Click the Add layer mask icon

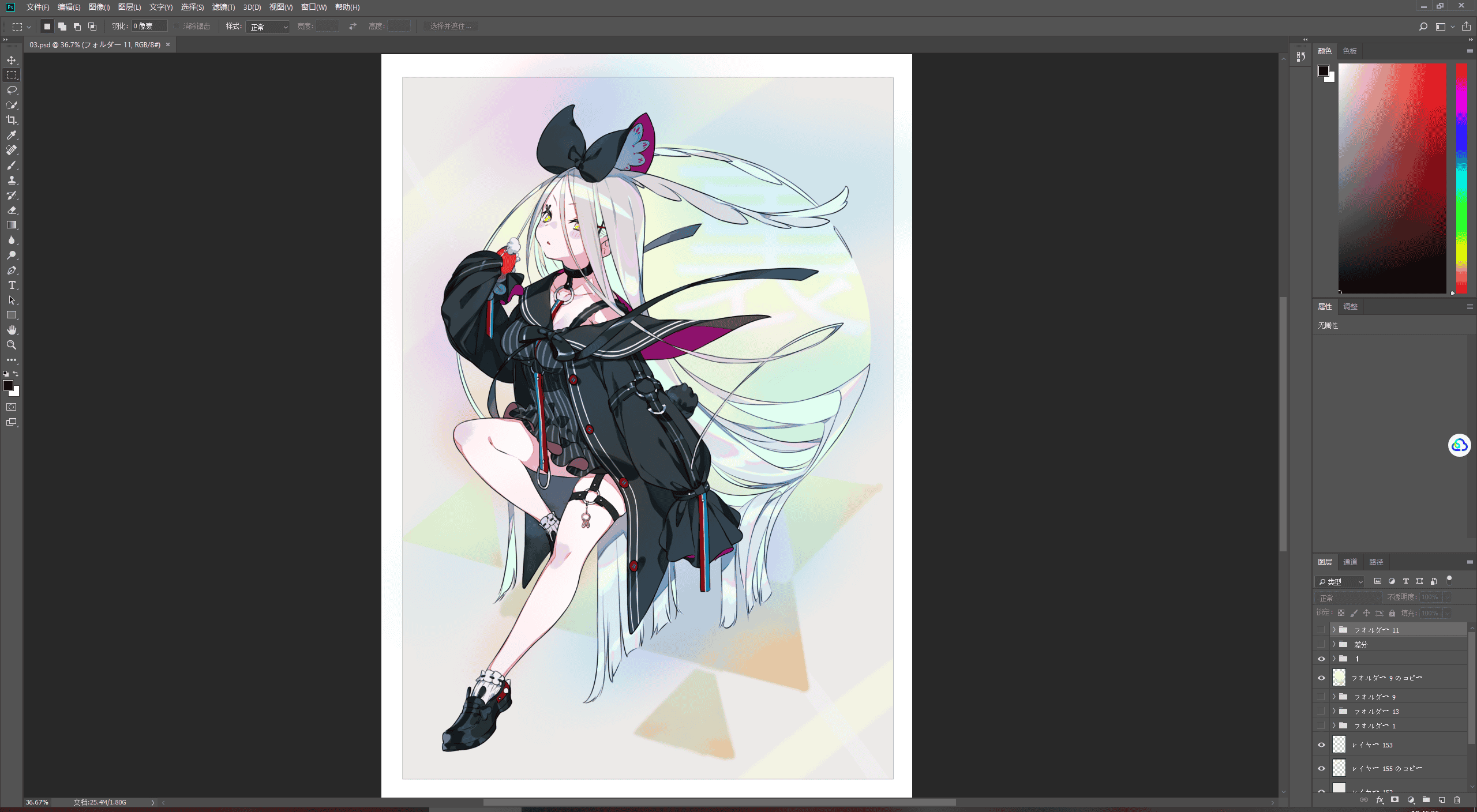click(x=1394, y=800)
